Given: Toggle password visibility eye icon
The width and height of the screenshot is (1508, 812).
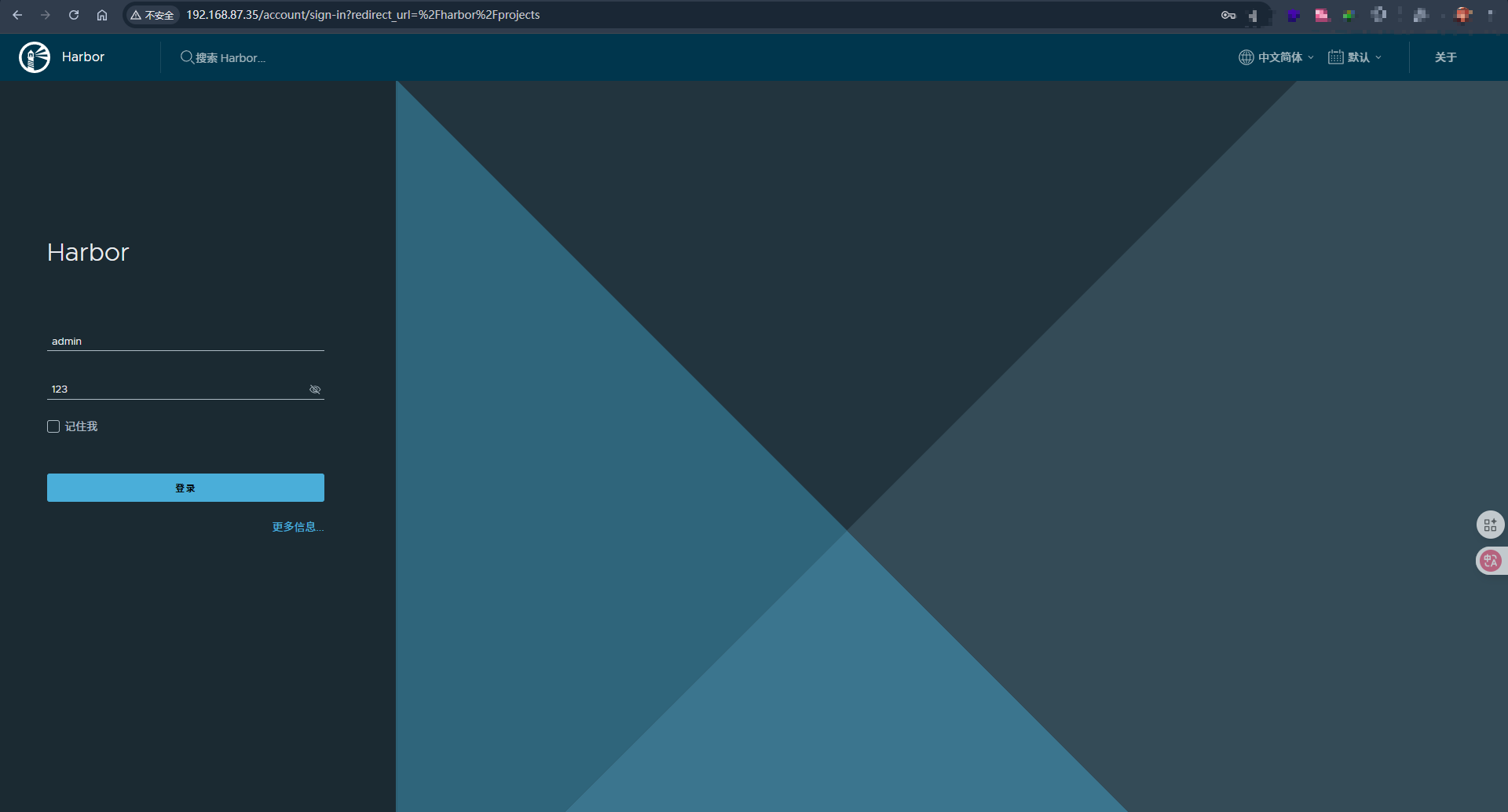Looking at the screenshot, I should pos(315,390).
